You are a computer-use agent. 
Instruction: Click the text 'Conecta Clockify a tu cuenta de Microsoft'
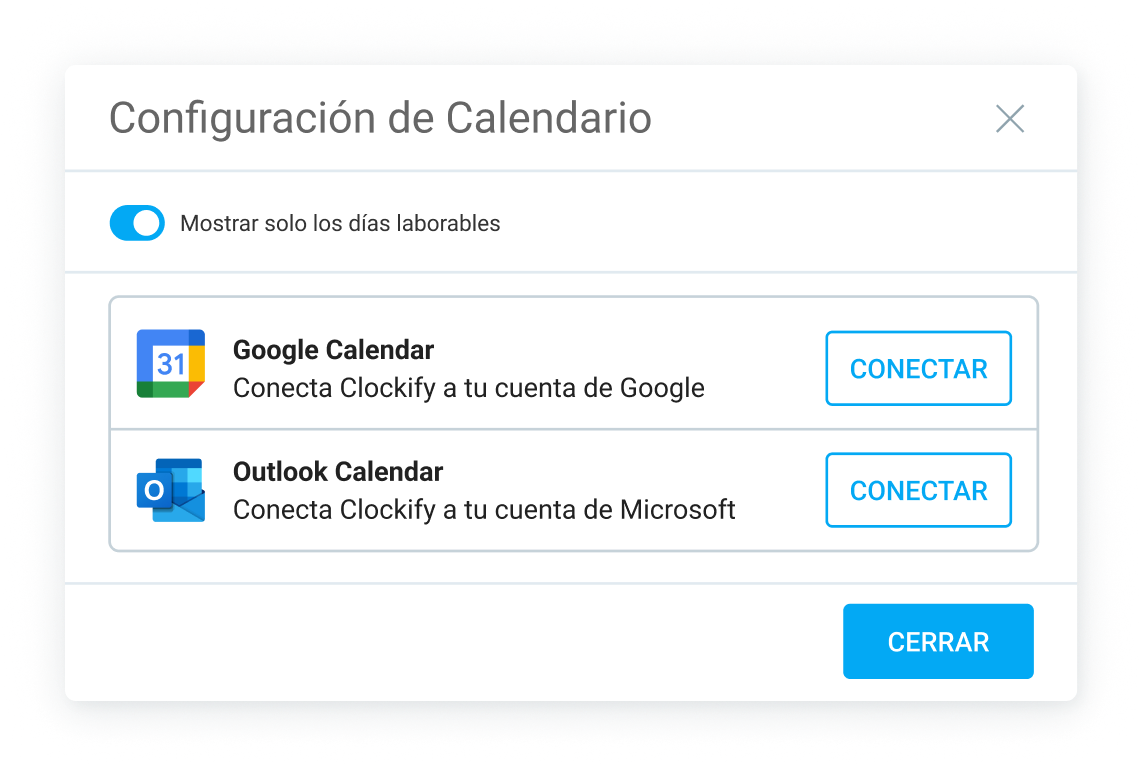(483, 509)
